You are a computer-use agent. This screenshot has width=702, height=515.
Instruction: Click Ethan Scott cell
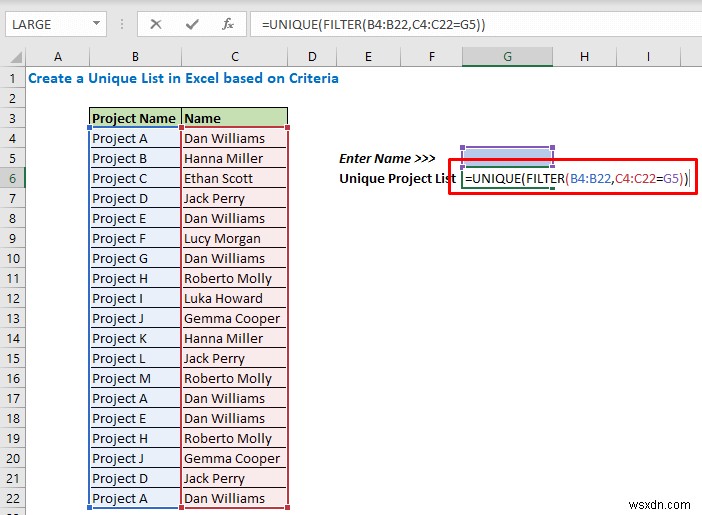click(x=234, y=178)
